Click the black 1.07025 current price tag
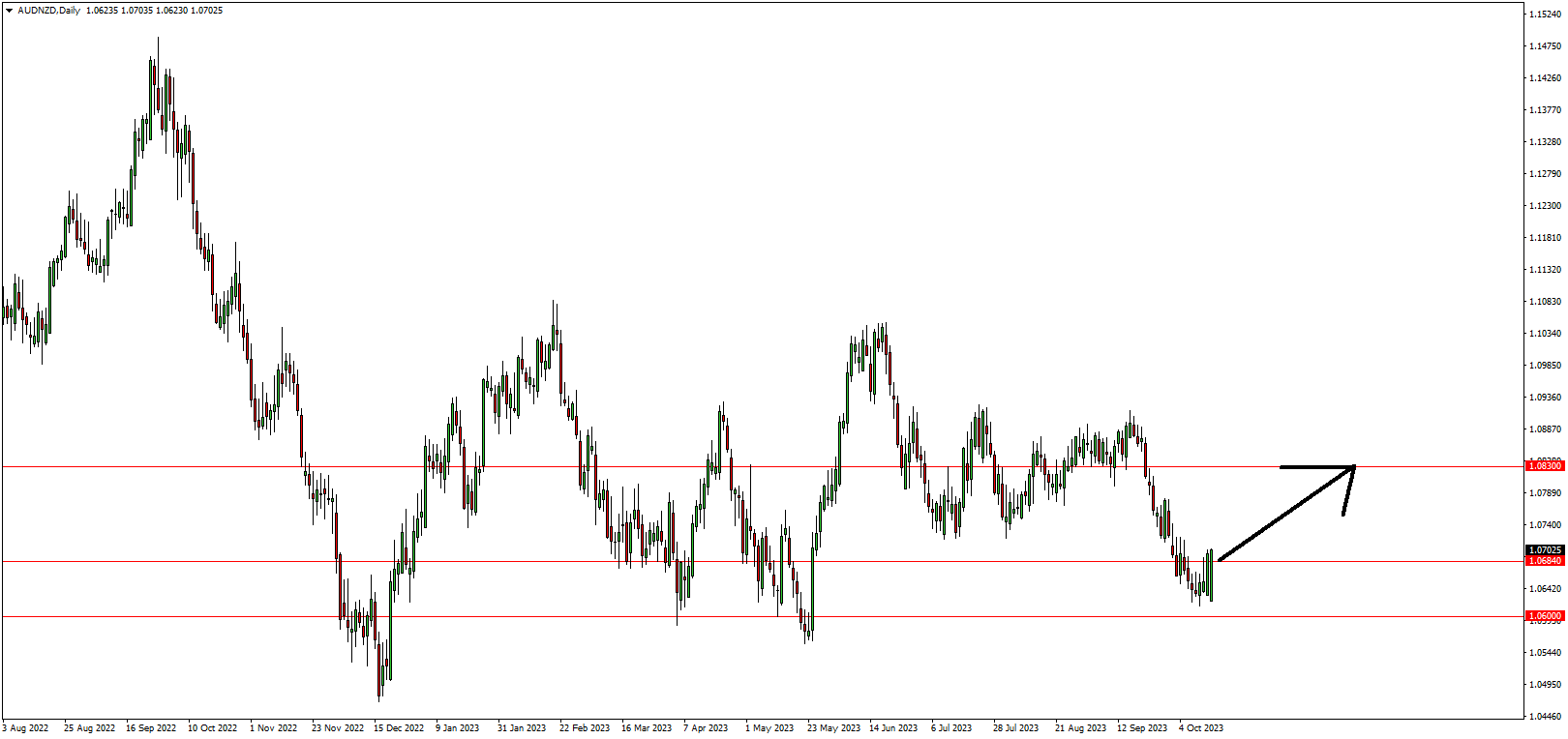Screen dimensions: 1568x739 tap(1545, 550)
